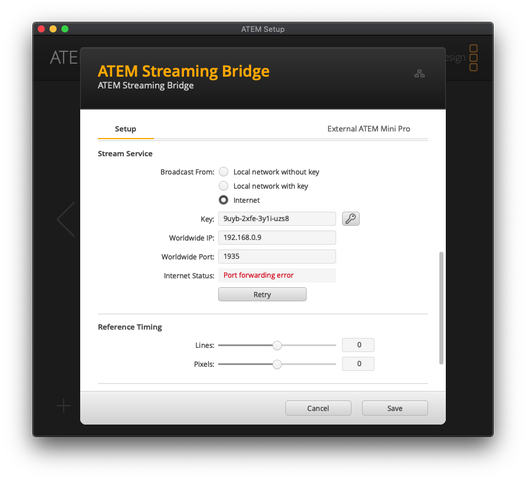Cancel the setup changes
The image size is (526, 480).
(x=318, y=408)
